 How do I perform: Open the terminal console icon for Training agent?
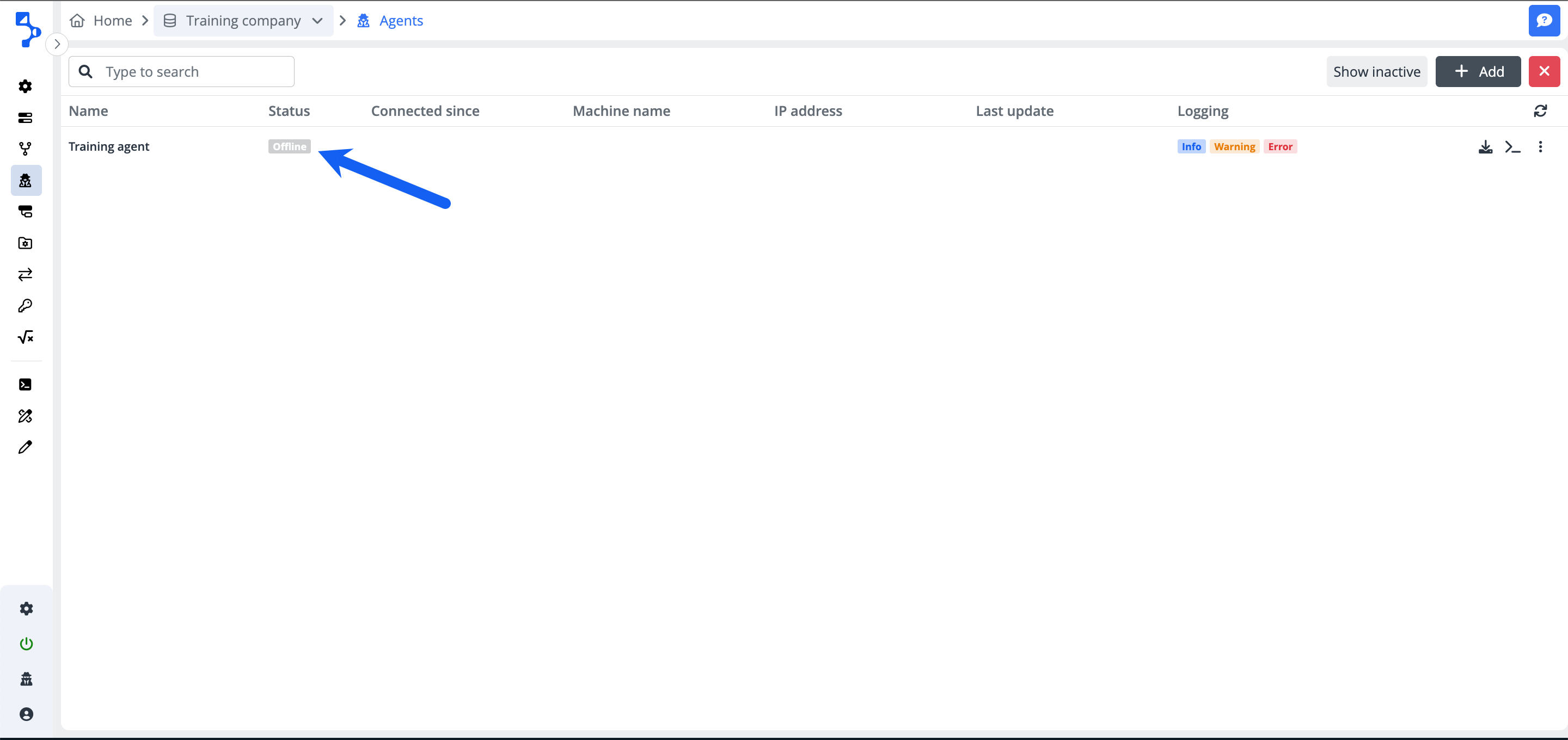click(1512, 147)
